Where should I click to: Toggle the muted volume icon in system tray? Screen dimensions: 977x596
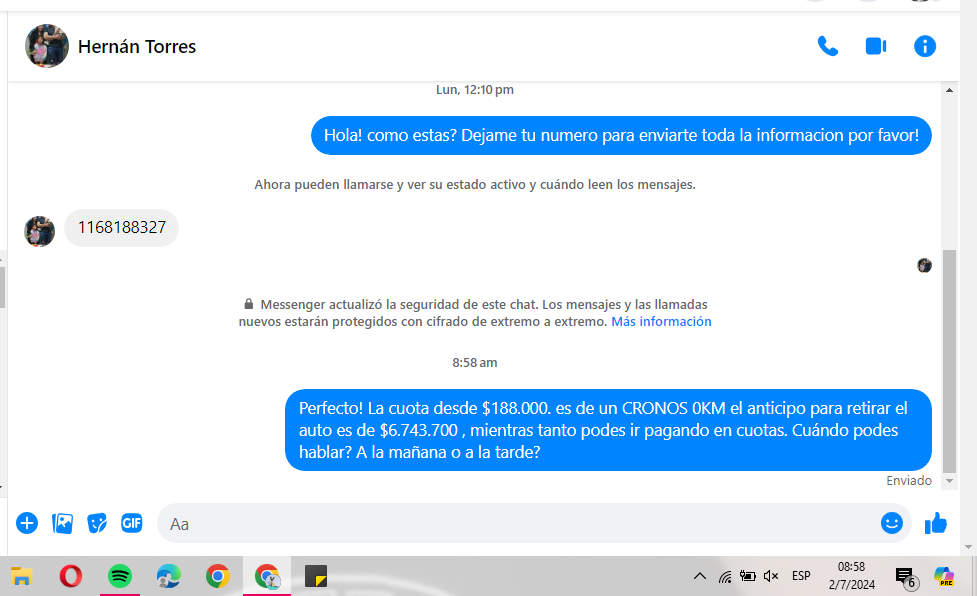771,576
